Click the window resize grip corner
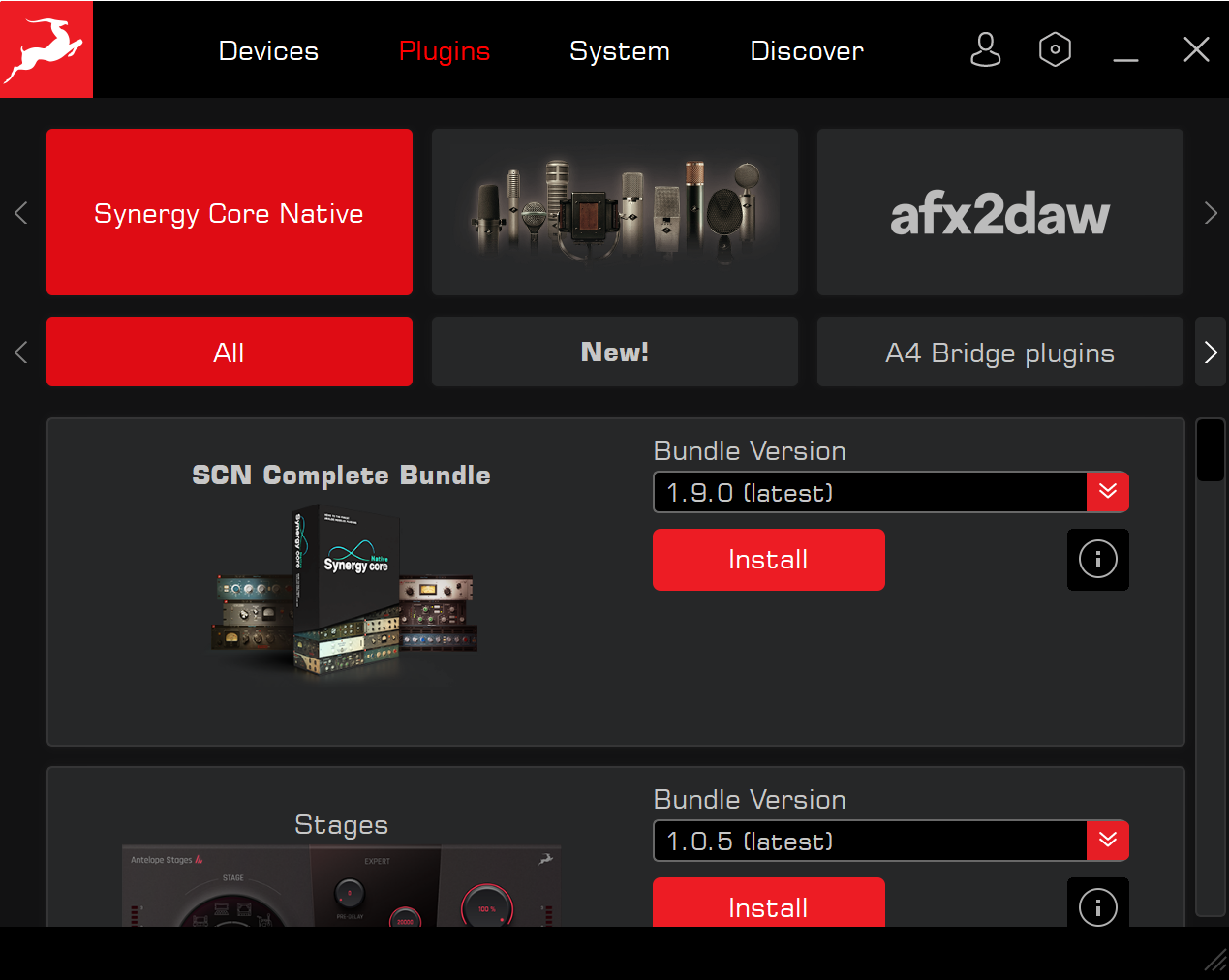 point(1214,959)
